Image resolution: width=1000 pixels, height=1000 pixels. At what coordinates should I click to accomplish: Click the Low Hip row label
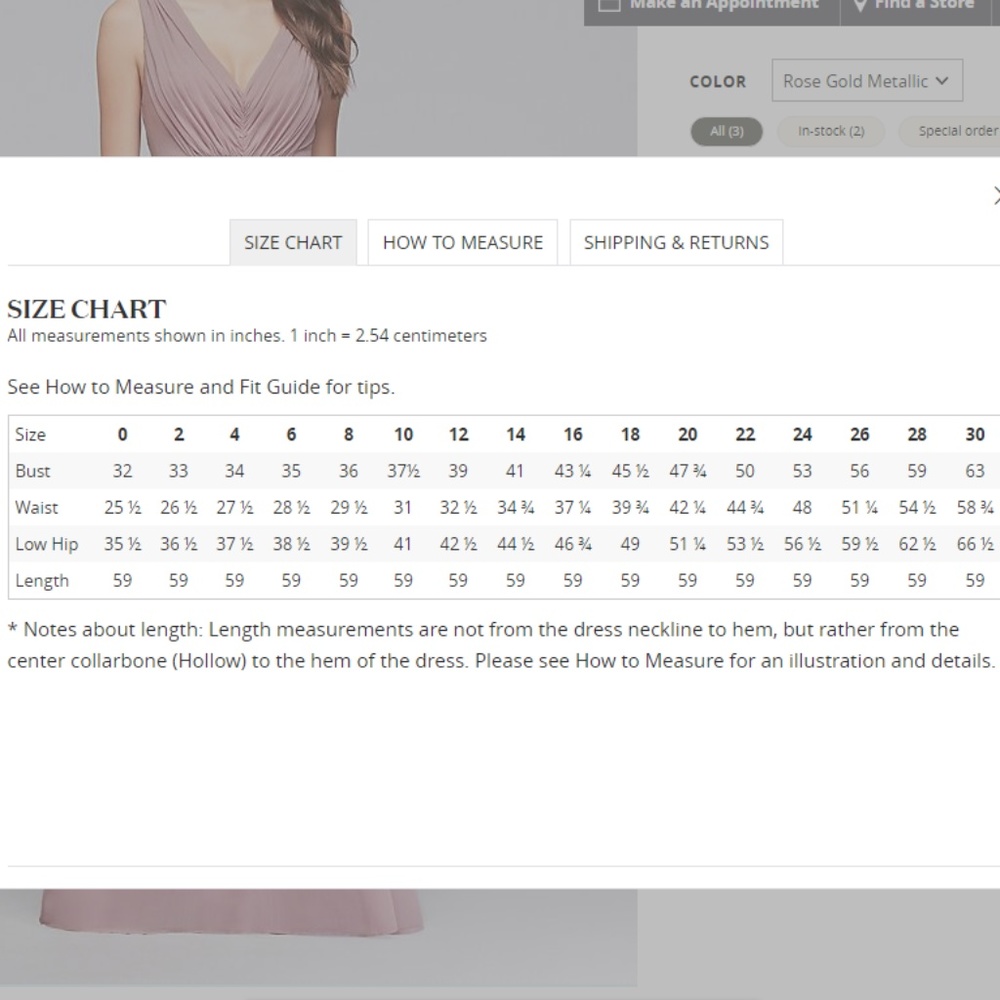point(47,544)
